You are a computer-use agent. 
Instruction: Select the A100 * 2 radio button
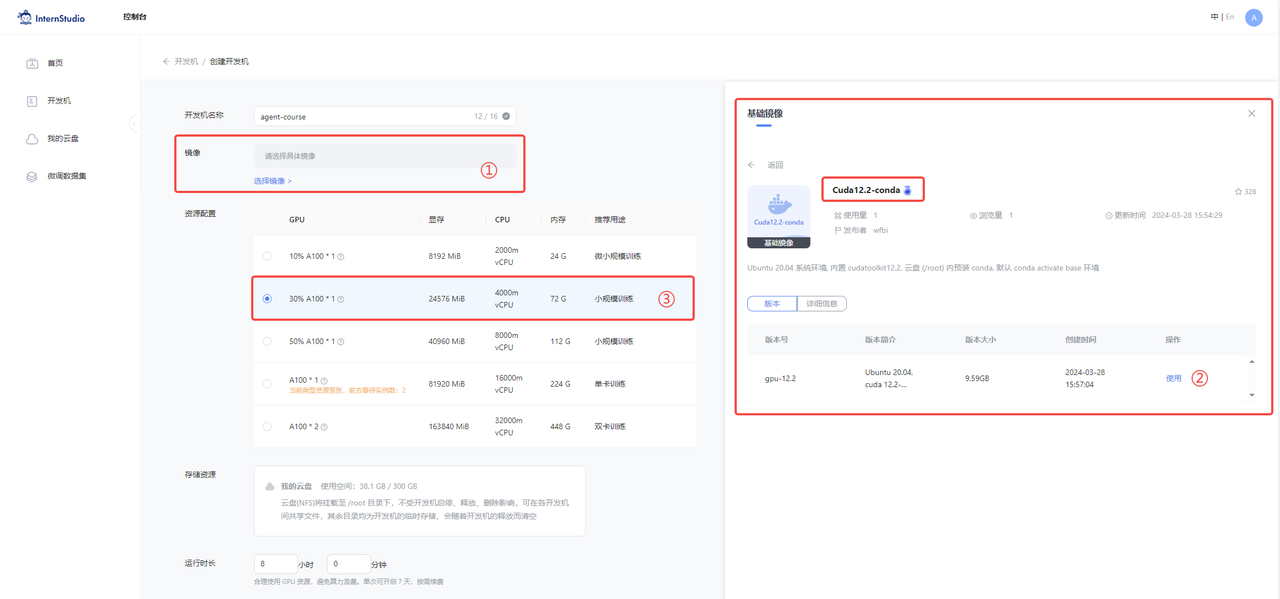coord(267,426)
